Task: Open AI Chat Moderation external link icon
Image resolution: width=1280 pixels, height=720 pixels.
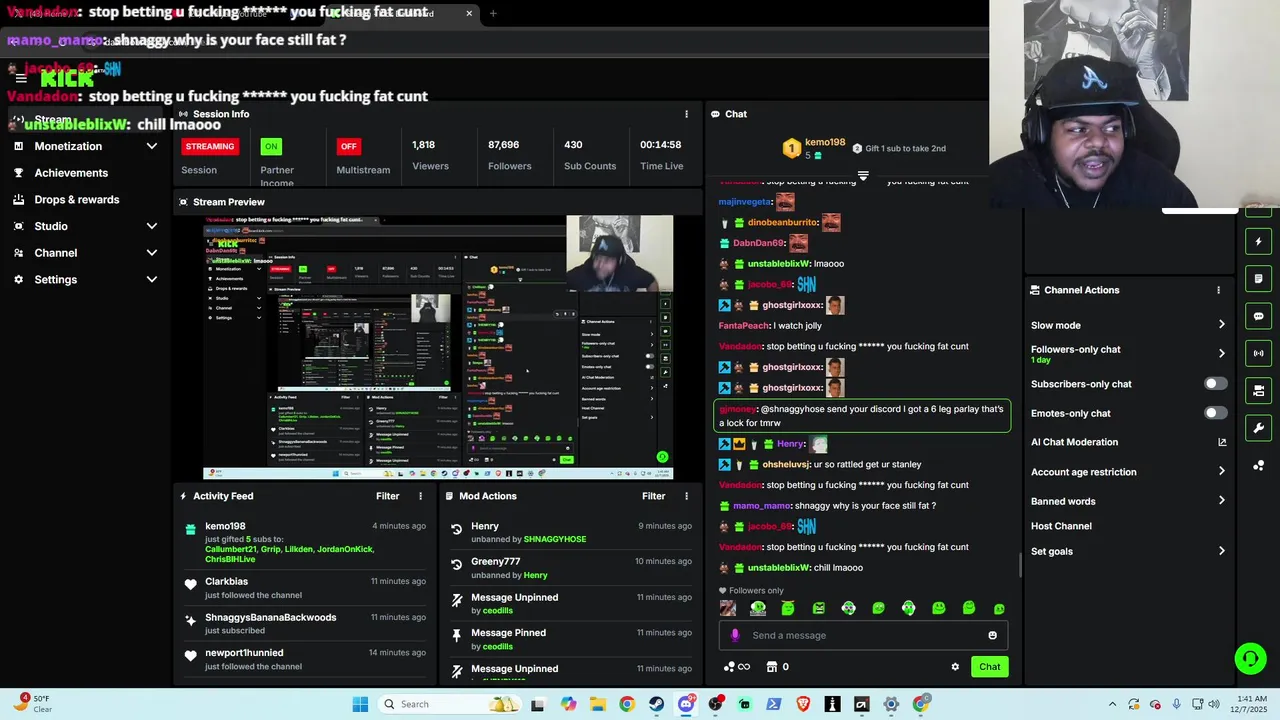Action: click(x=1222, y=442)
